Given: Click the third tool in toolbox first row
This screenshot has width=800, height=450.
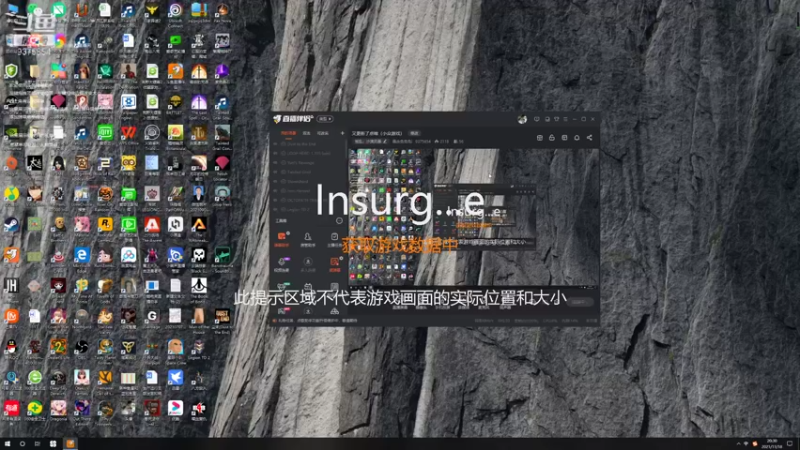Looking at the screenshot, I should click(335, 238).
